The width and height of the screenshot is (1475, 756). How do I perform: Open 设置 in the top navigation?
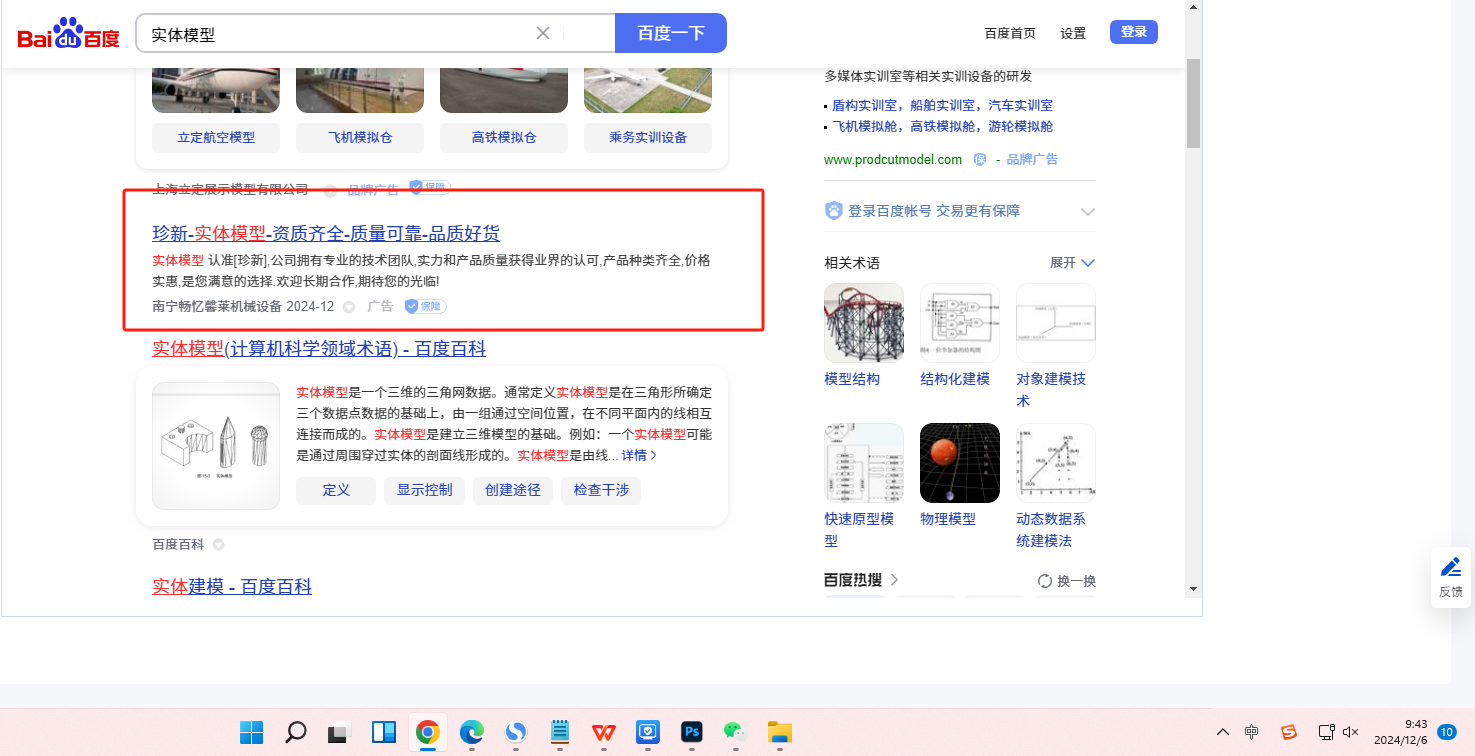coord(1073,33)
